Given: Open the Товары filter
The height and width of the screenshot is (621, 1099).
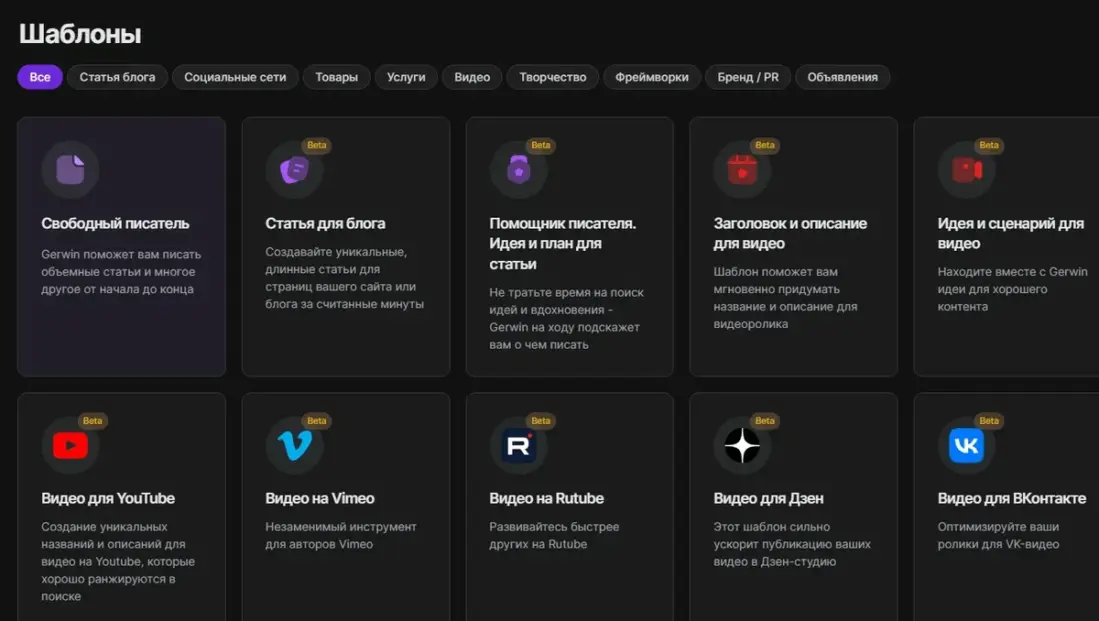Looking at the screenshot, I should (x=336, y=77).
